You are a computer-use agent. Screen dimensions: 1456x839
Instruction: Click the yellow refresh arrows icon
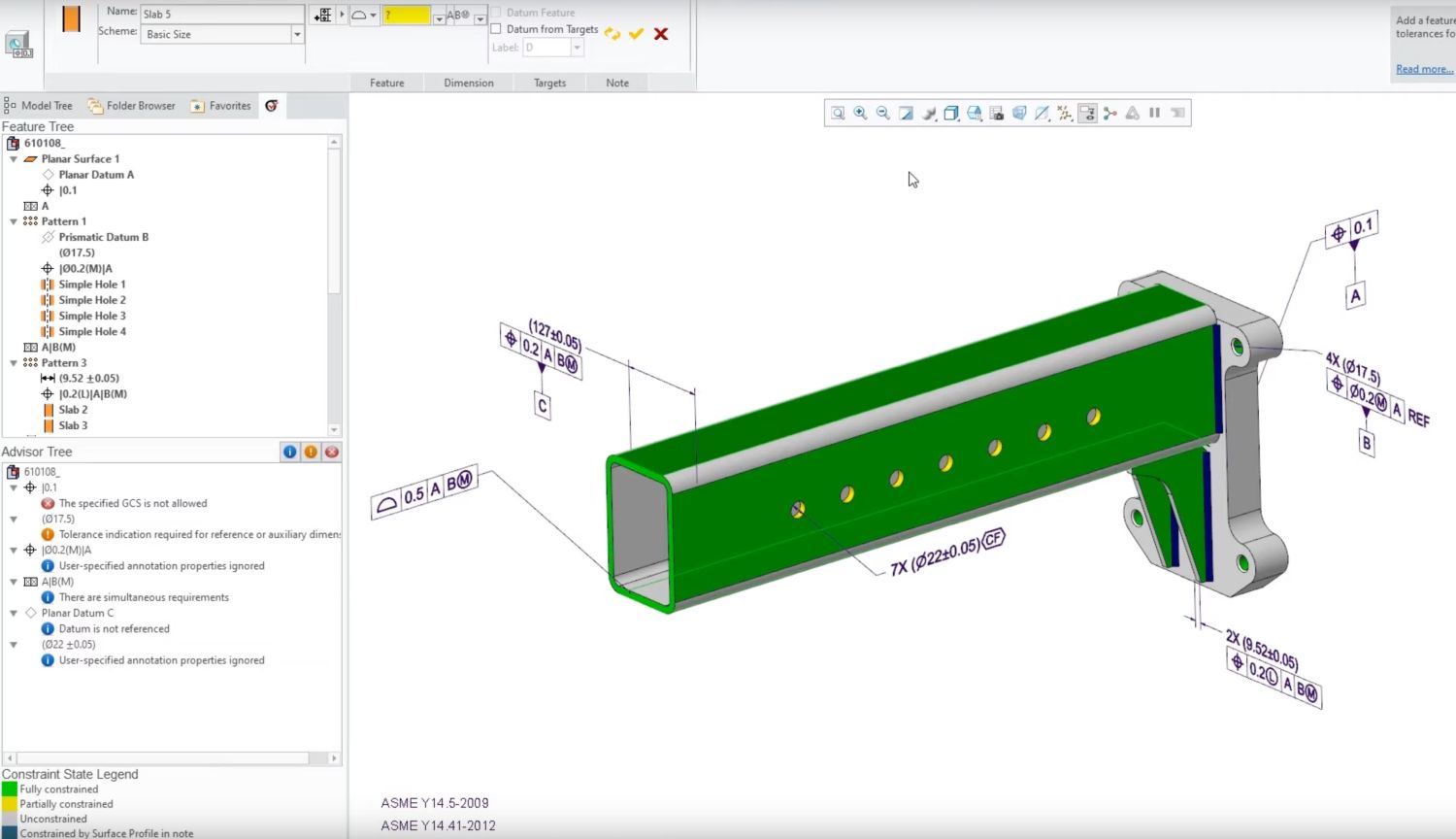[612, 34]
